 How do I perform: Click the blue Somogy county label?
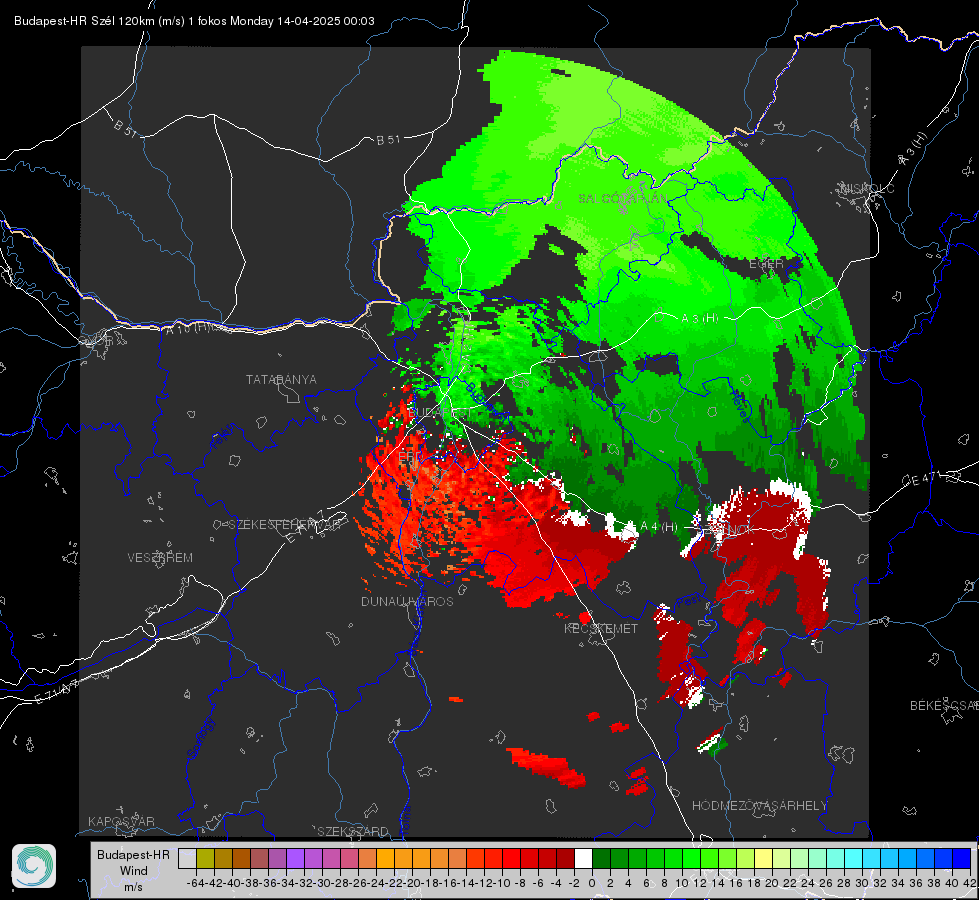[x=200, y=738]
